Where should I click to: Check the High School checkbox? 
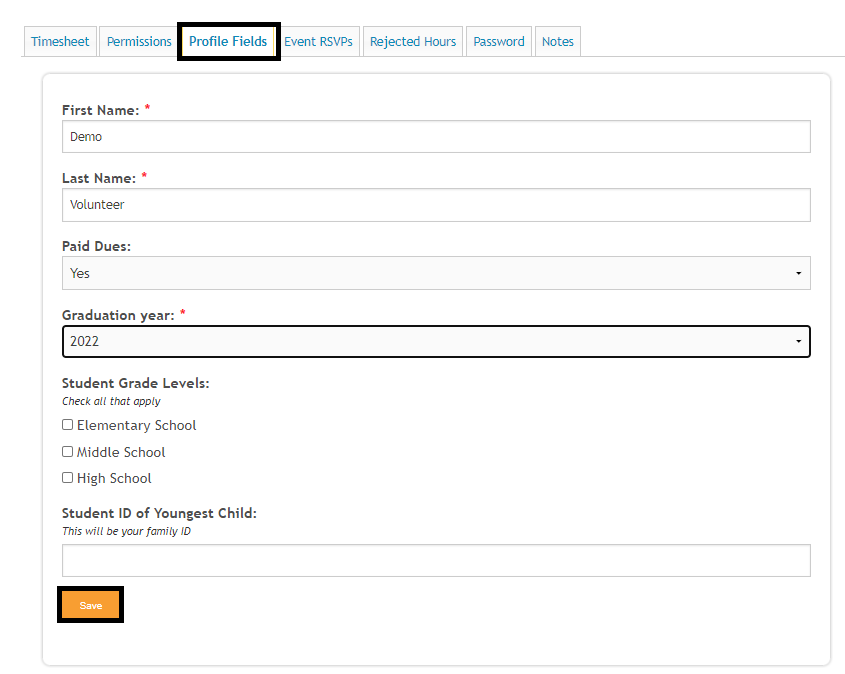pos(67,477)
